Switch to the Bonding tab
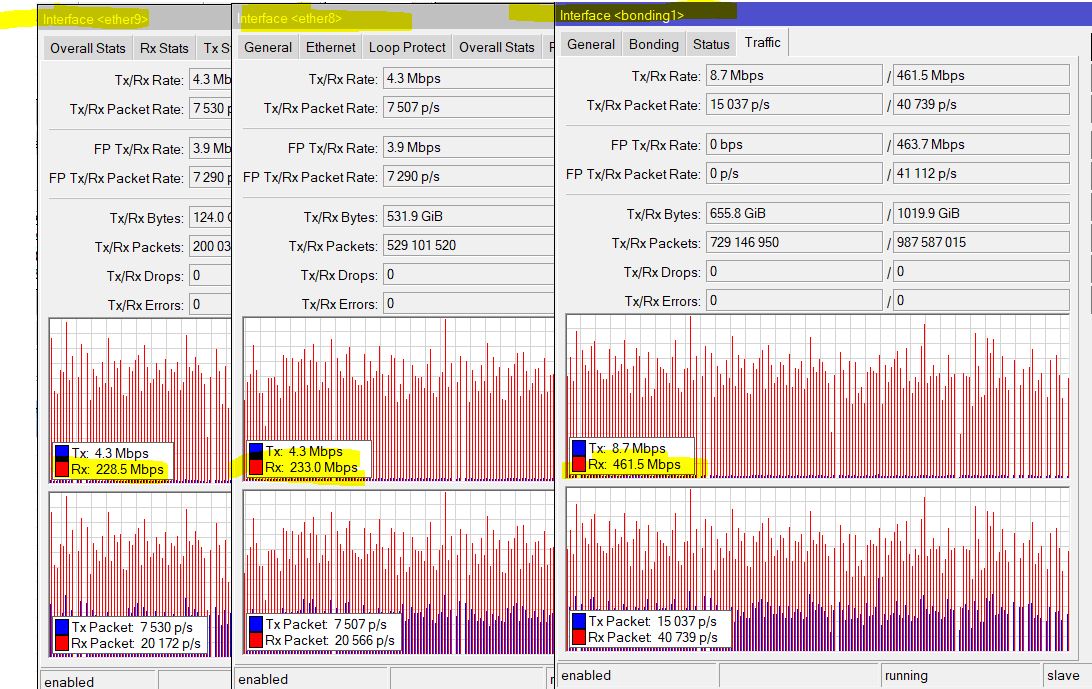 (x=654, y=44)
